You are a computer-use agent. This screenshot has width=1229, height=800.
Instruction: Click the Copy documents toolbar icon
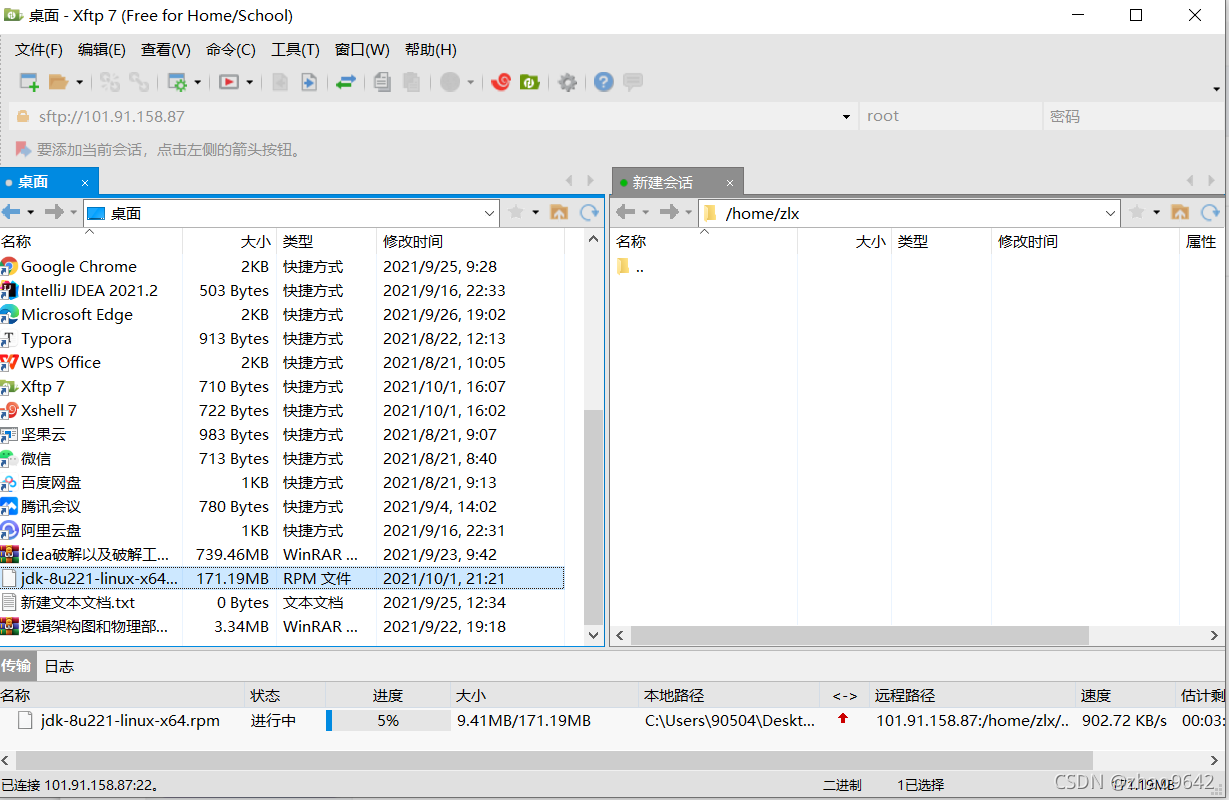[x=382, y=82]
